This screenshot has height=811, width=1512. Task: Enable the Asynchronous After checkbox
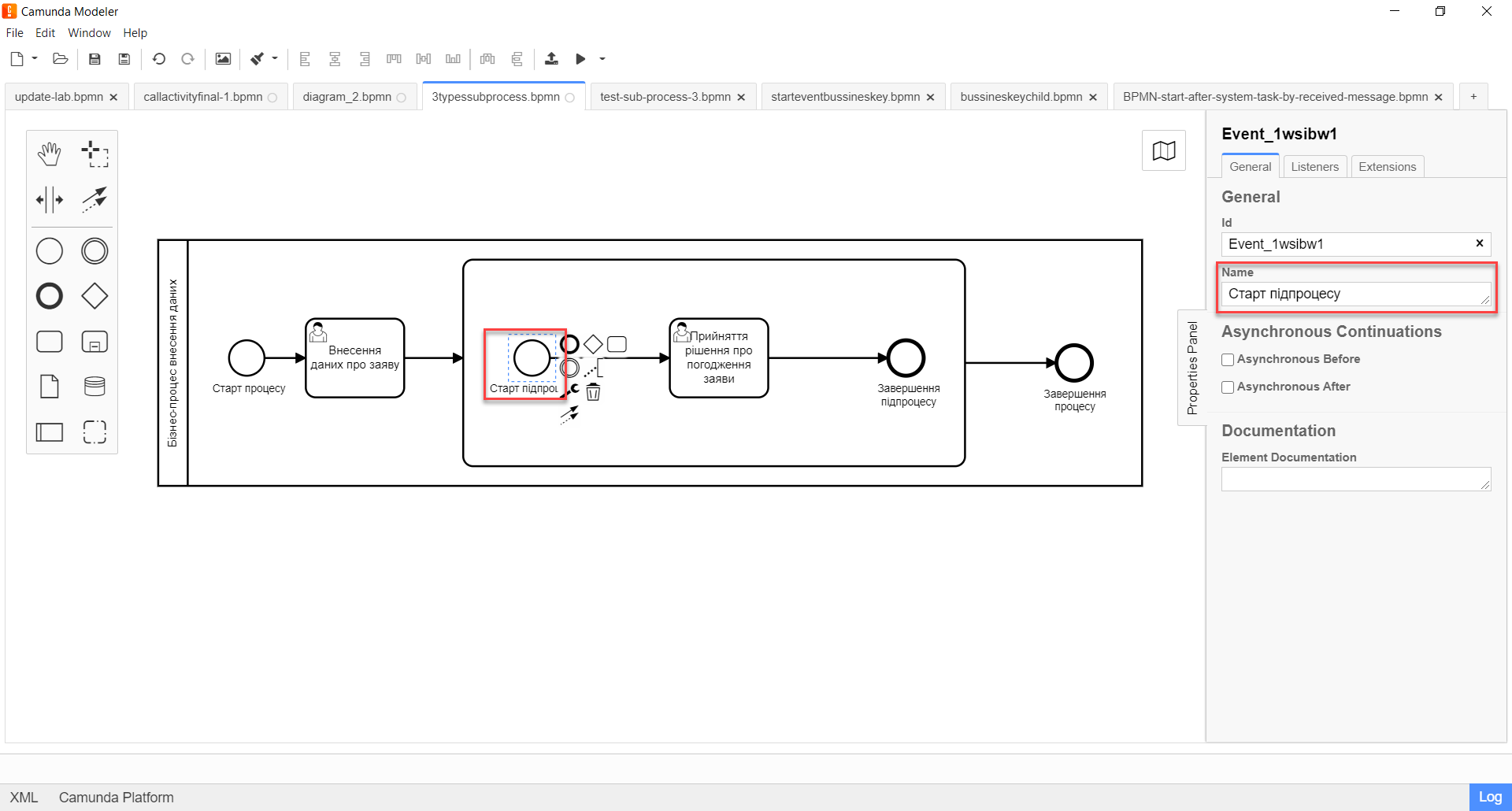1228,387
